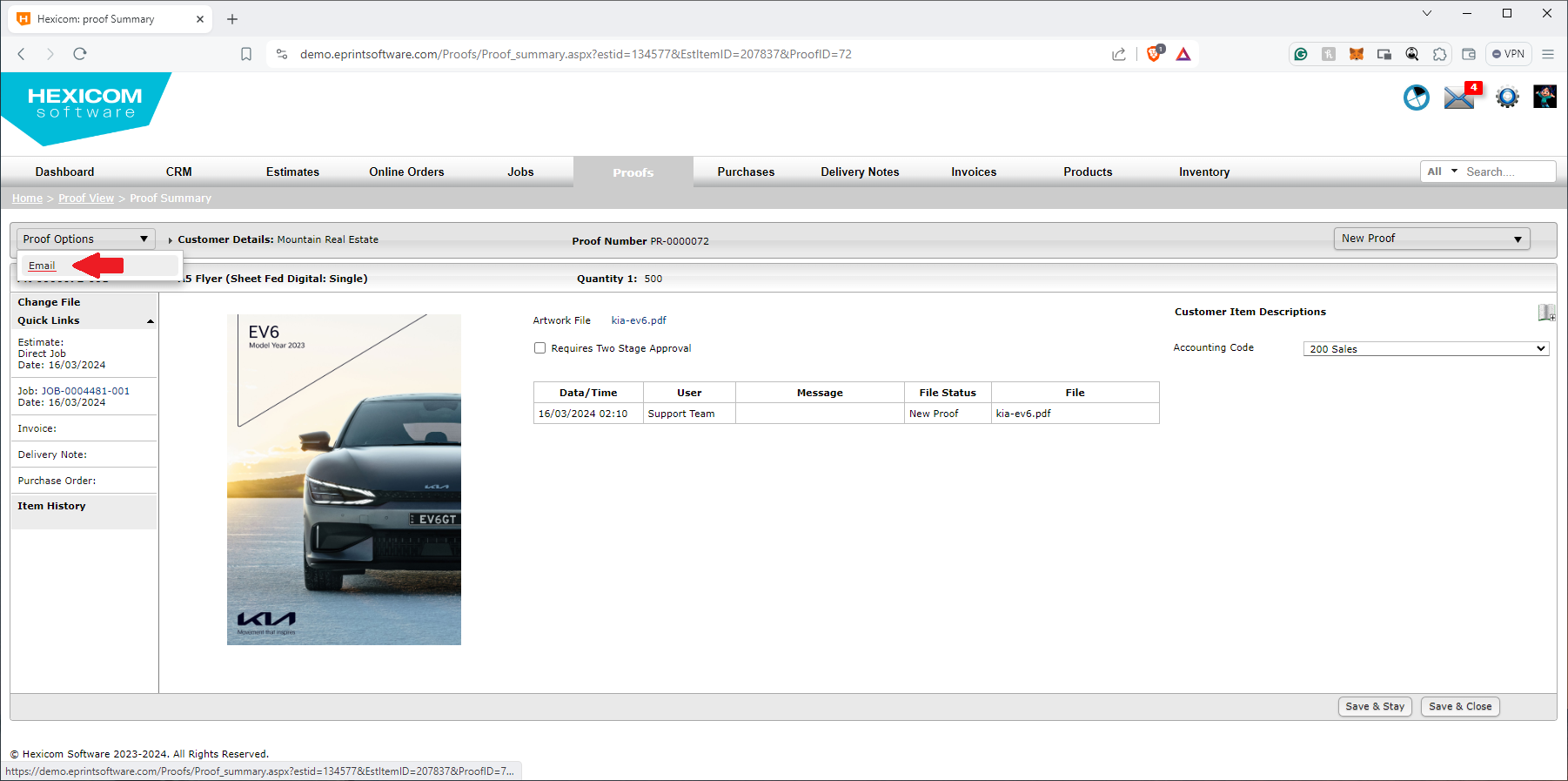Click the share page icon in address bar
This screenshot has width=1568, height=781.
(1119, 54)
